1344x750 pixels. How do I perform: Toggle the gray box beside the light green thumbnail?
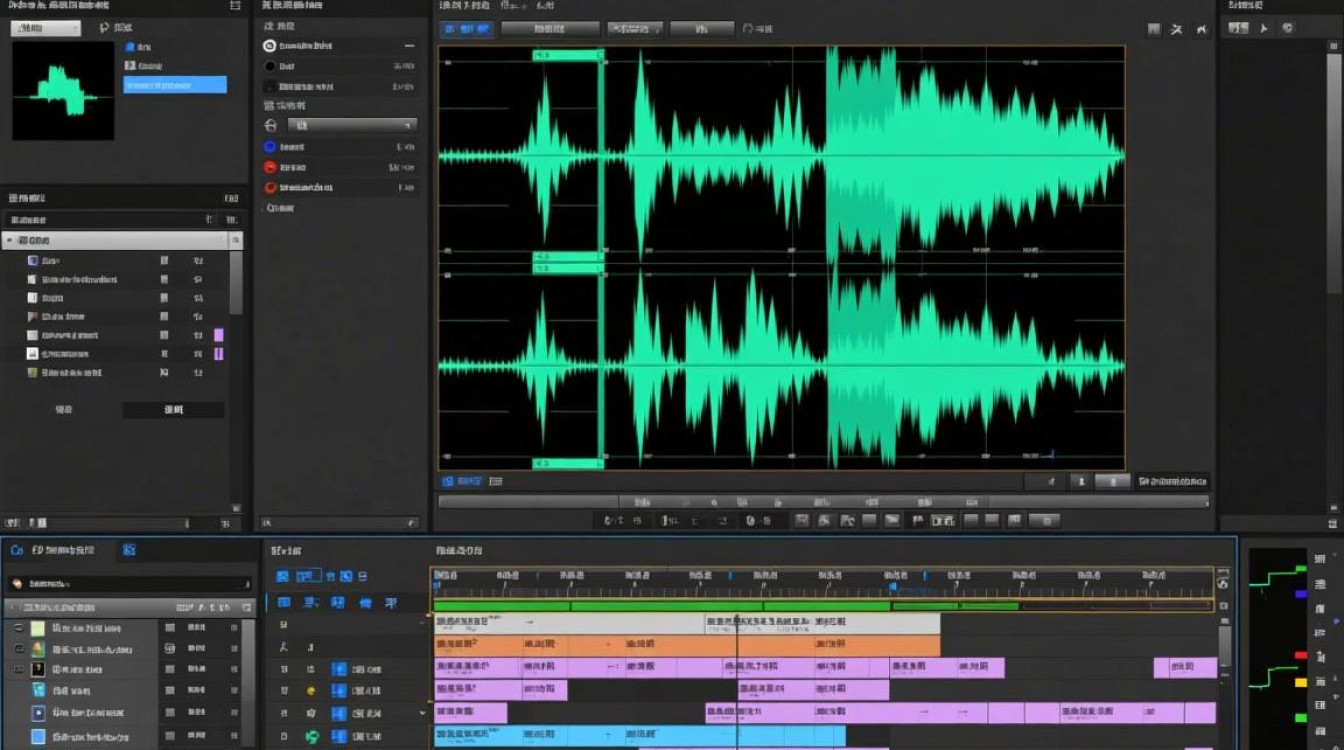(x=170, y=628)
